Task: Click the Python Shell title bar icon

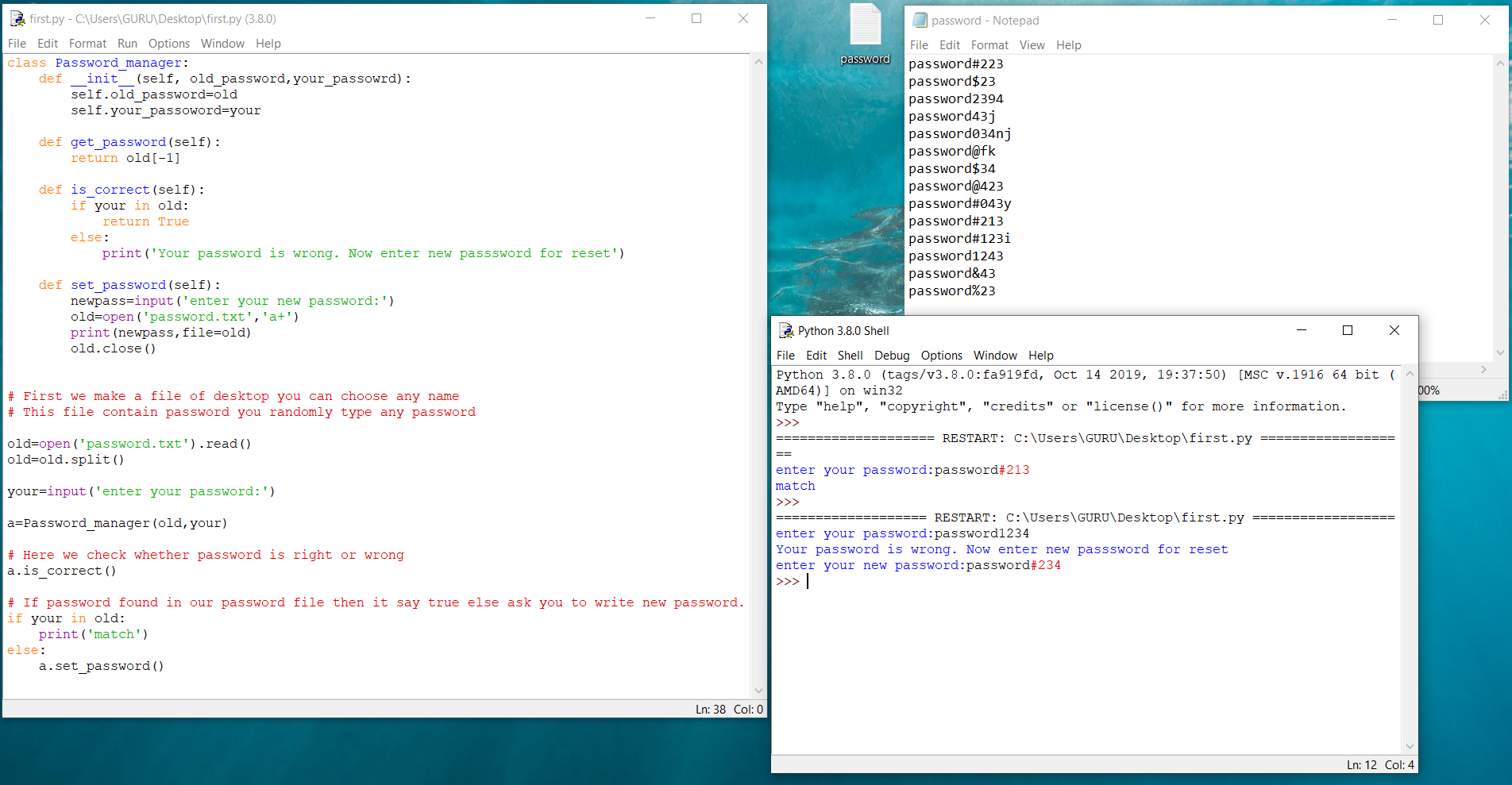Action: [786, 330]
